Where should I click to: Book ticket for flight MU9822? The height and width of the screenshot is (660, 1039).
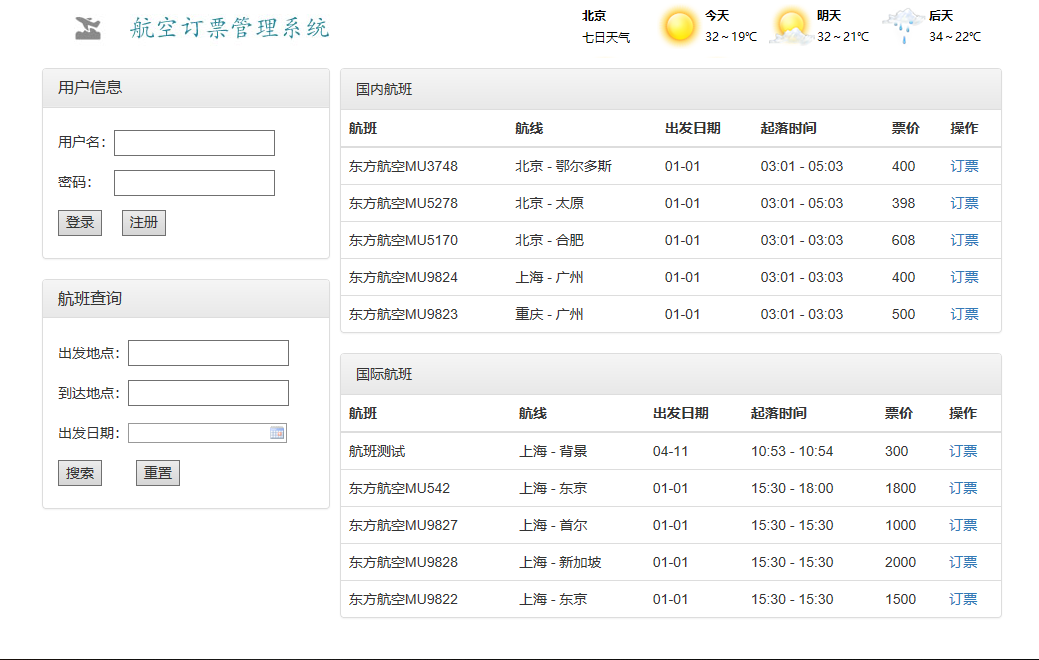963,600
